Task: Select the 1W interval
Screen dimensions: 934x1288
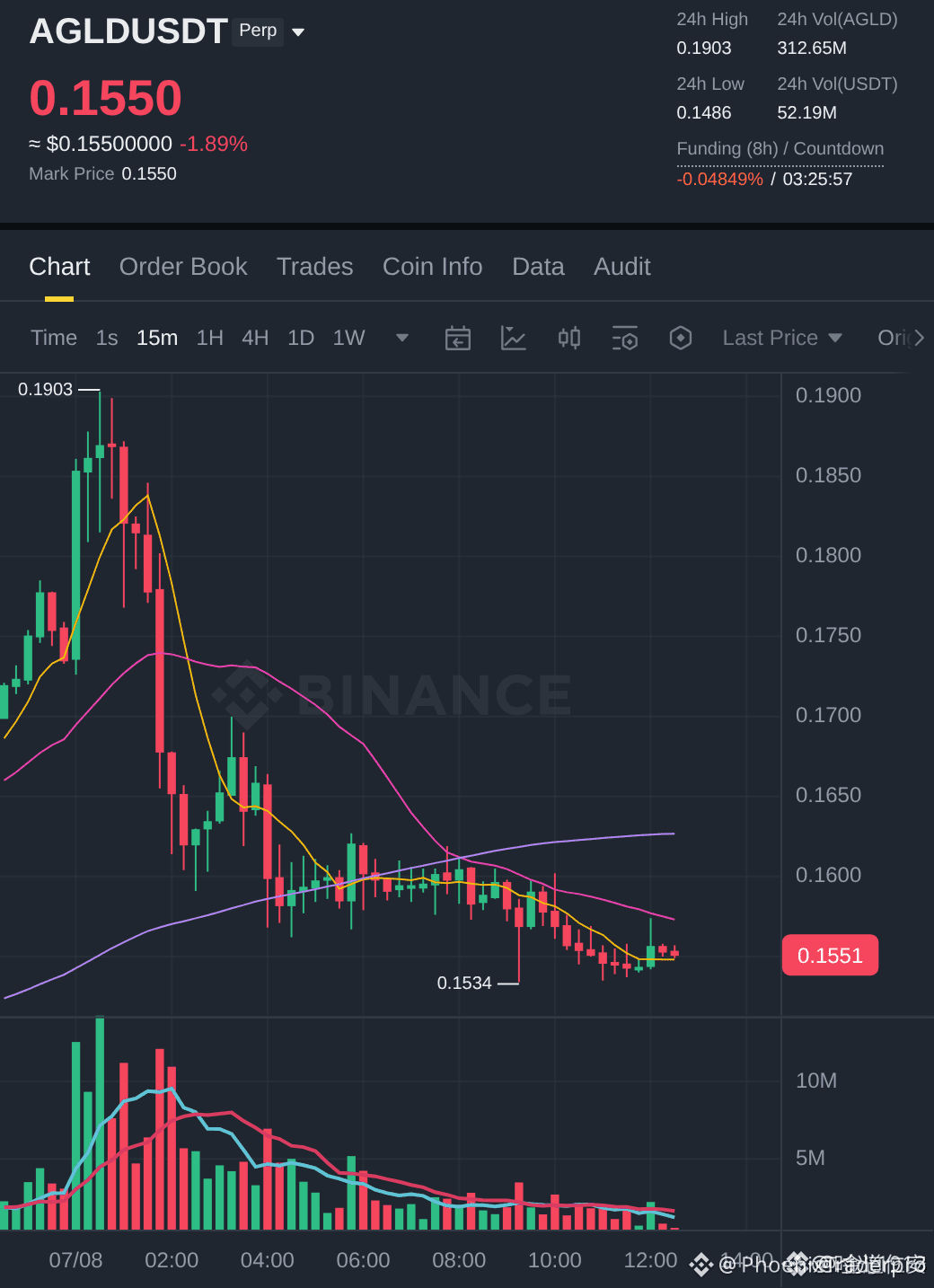Action: click(x=348, y=338)
